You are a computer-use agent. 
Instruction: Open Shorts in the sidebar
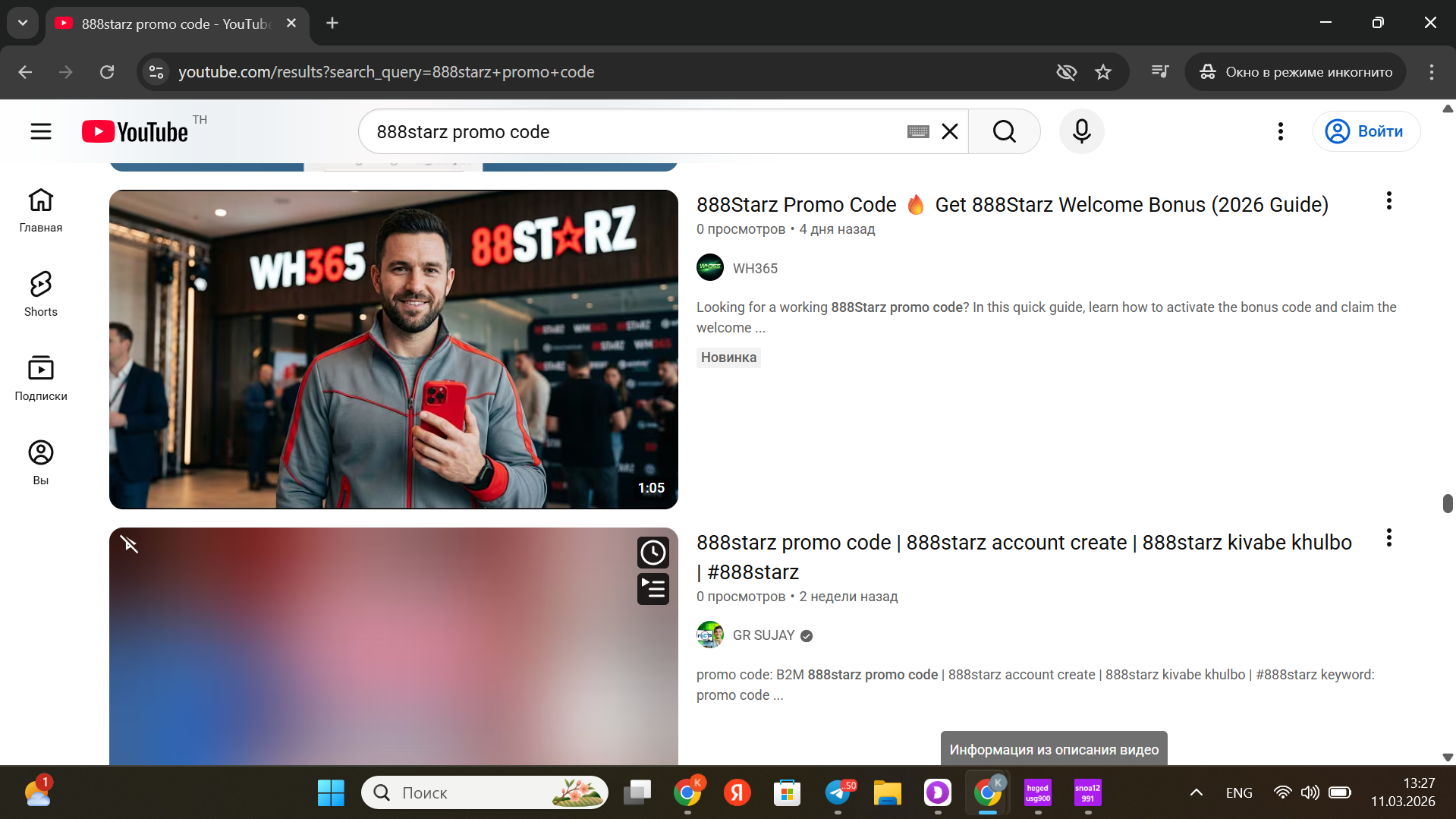coord(41,295)
